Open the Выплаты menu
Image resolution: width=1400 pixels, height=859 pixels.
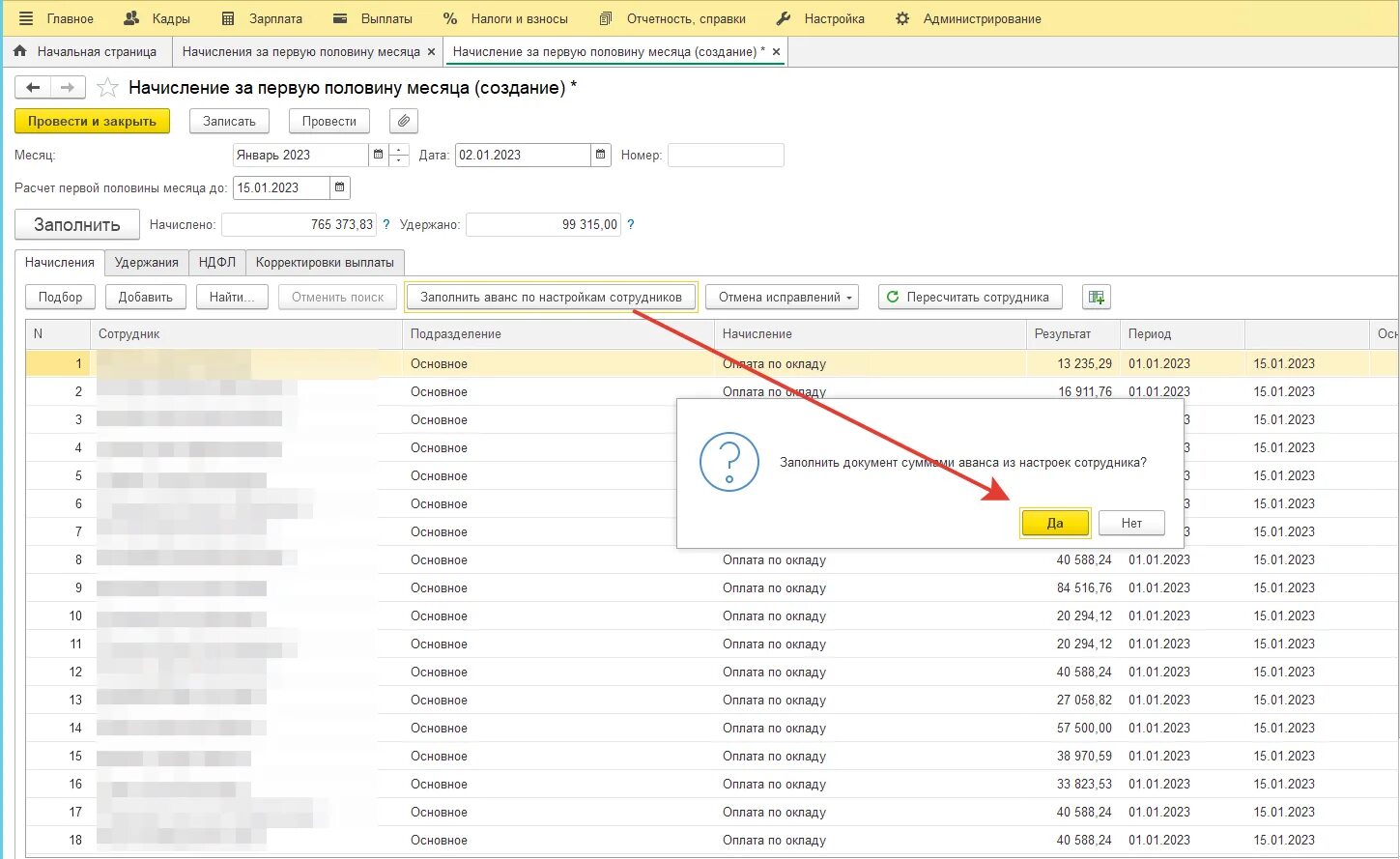tap(372, 18)
